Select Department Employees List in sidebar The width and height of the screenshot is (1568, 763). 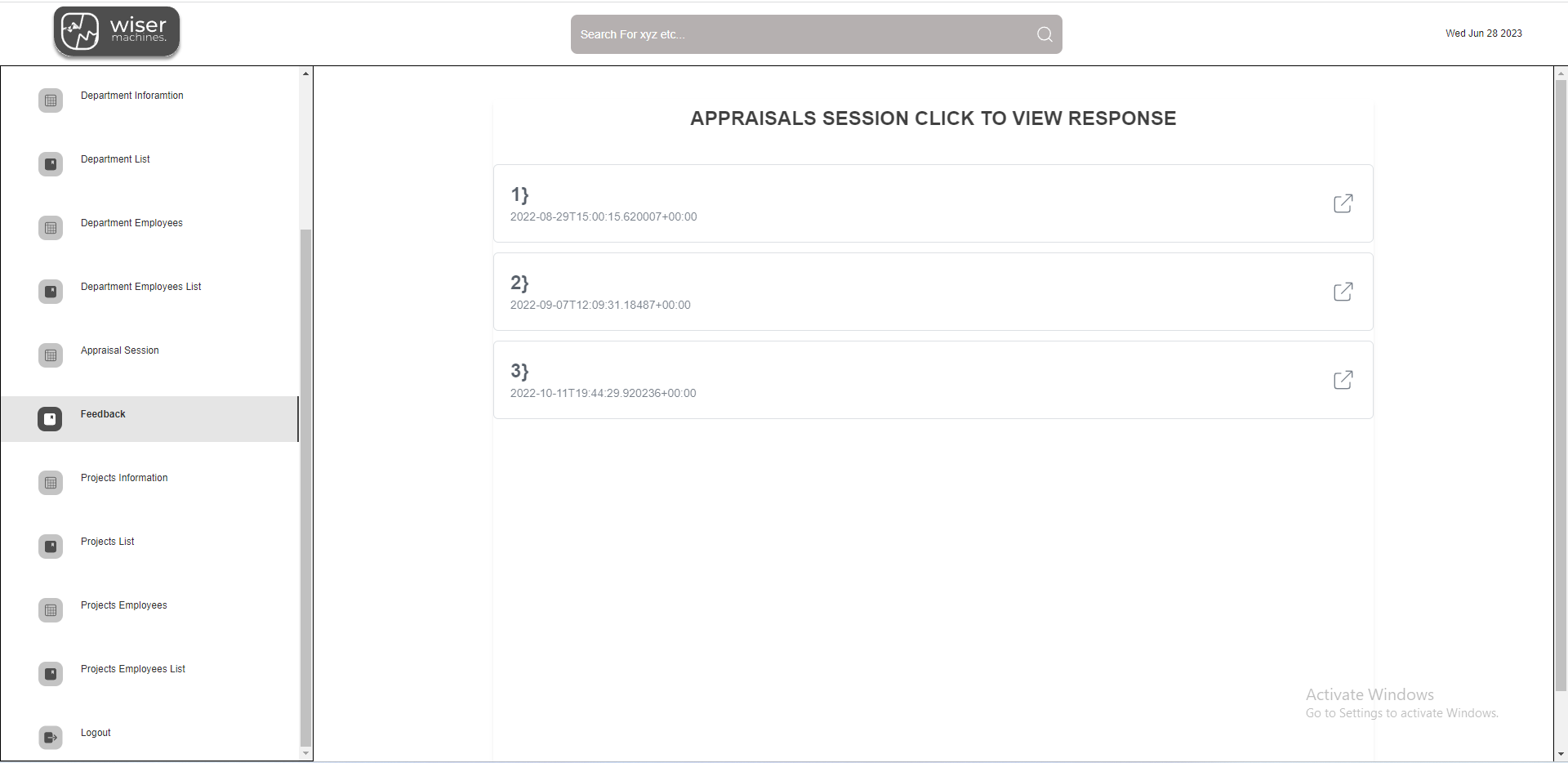(x=140, y=286)
